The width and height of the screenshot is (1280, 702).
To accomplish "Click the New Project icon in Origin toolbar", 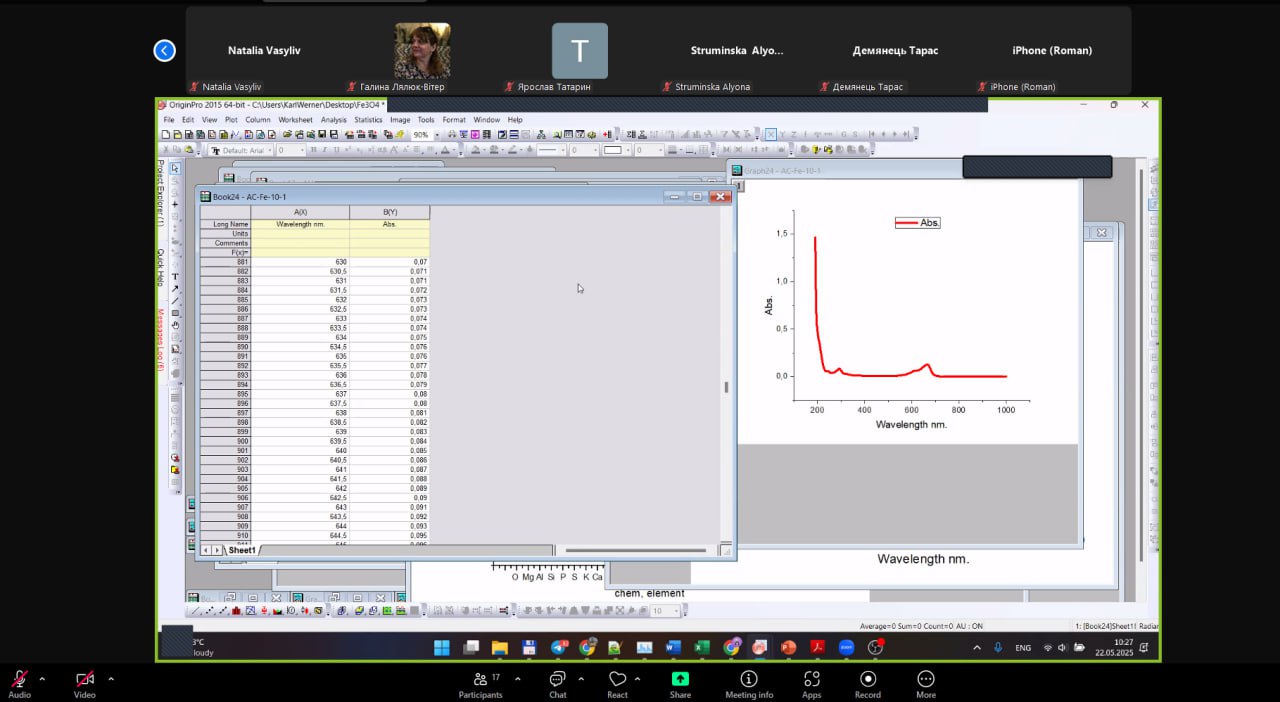I will point(166,134).
